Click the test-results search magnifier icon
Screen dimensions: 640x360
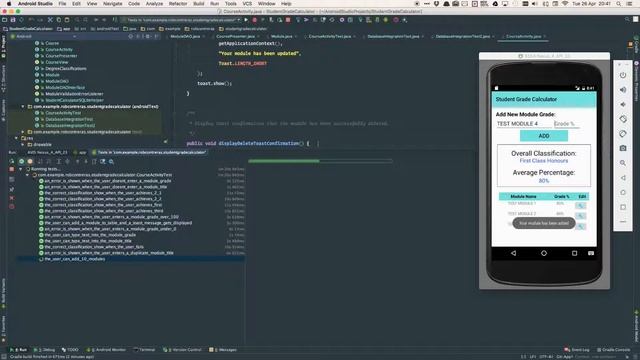(x=111, y=162)
